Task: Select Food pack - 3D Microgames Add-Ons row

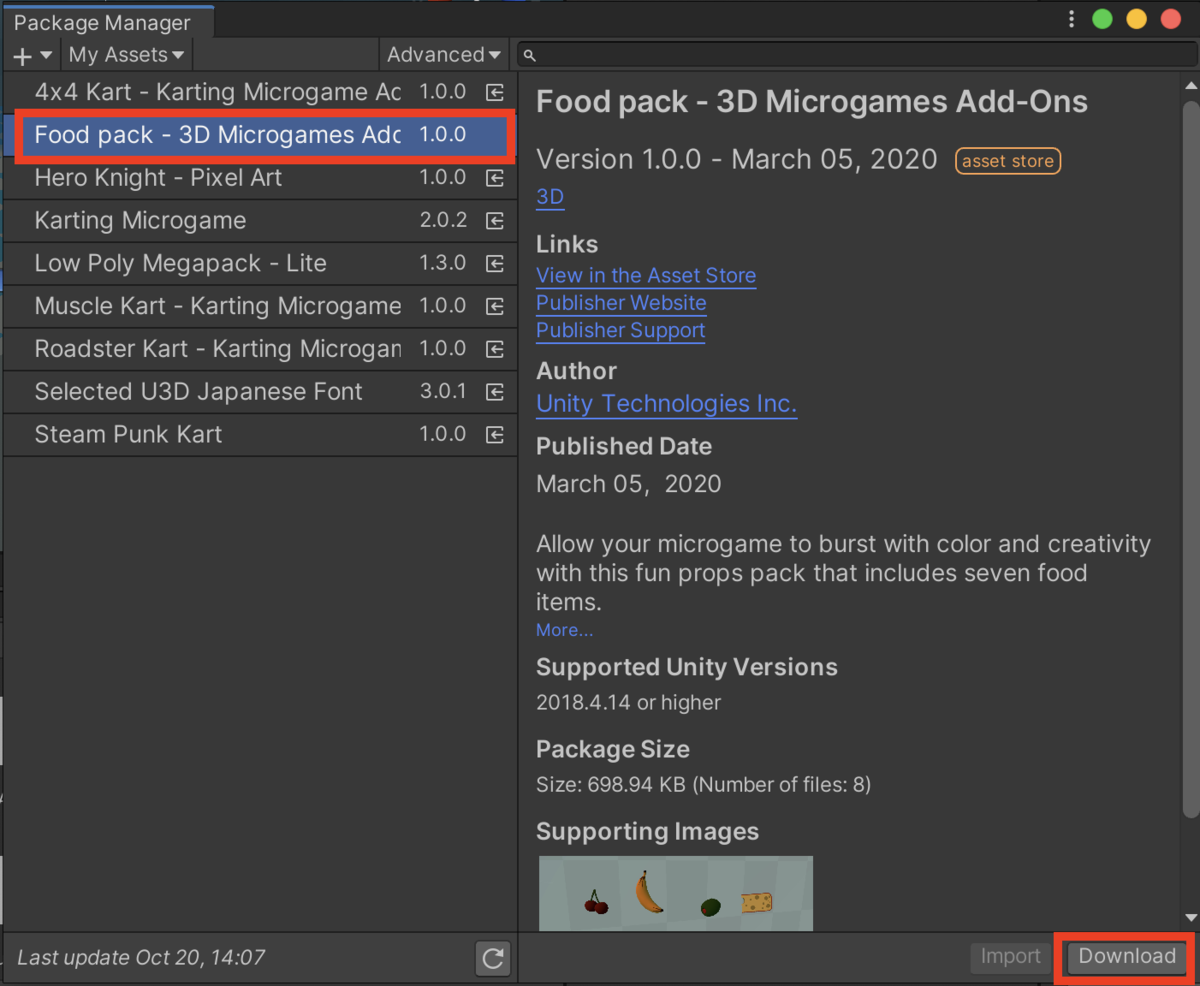Action: pyautogui.click(x=260, y=135)
